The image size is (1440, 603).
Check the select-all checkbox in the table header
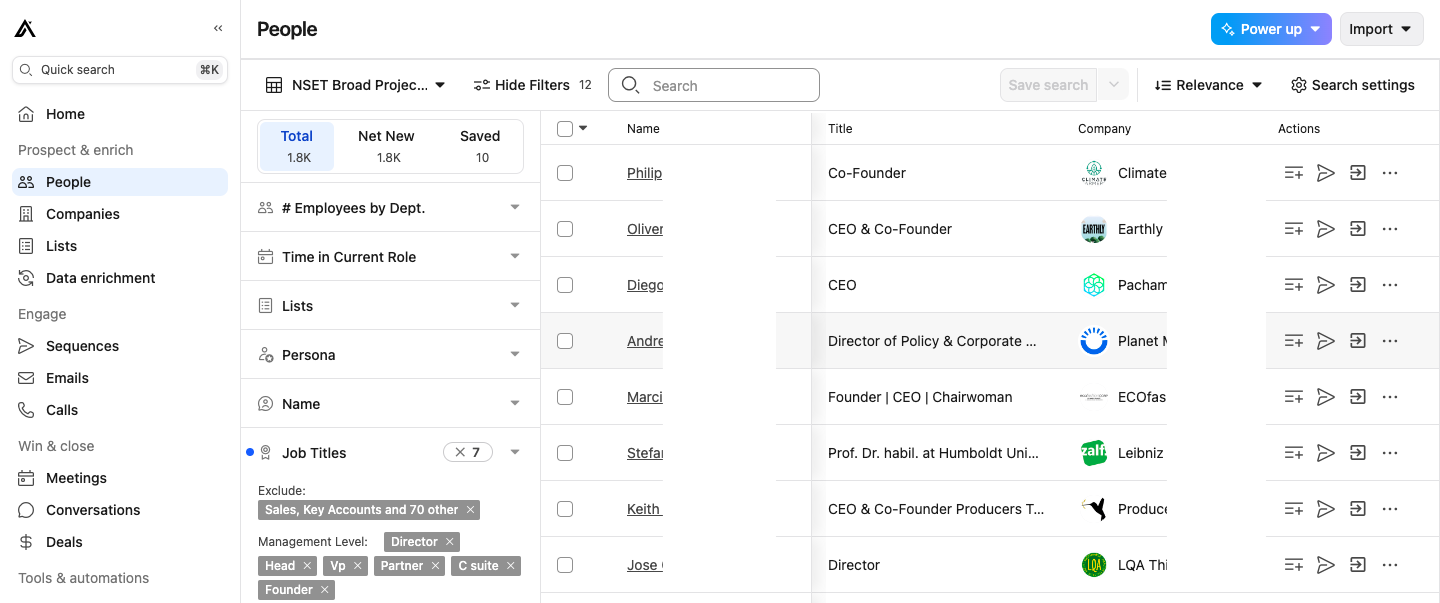[565, 129]
